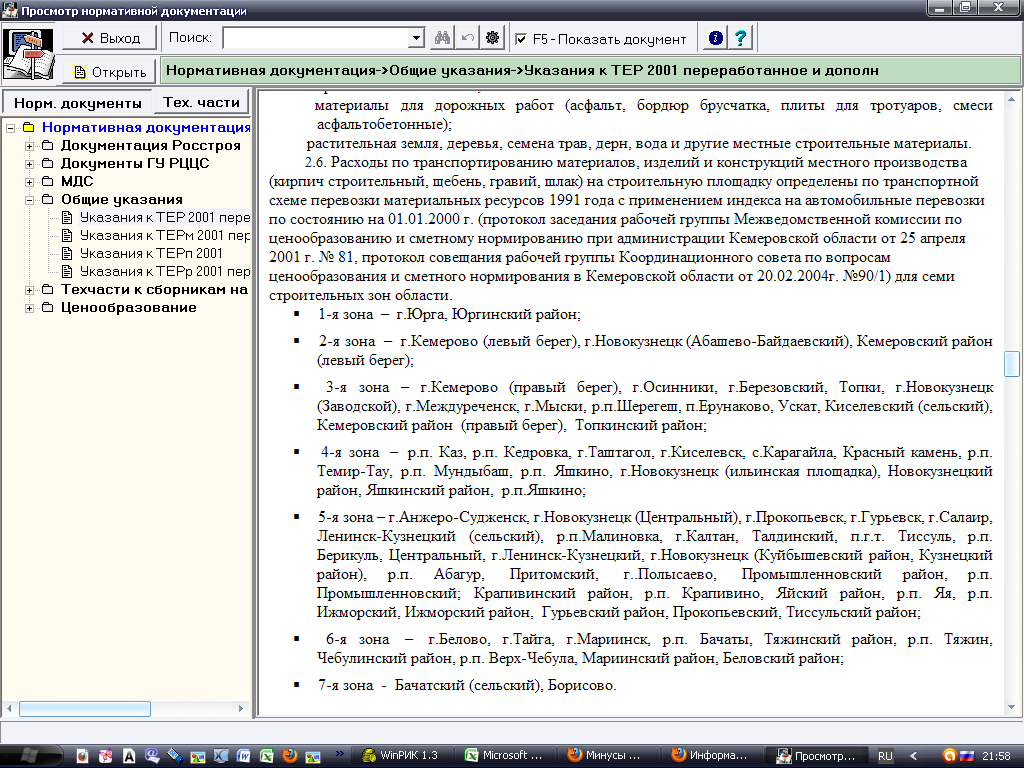
Task: Click the application logo icon at top left
Action: tap(29, 54)
